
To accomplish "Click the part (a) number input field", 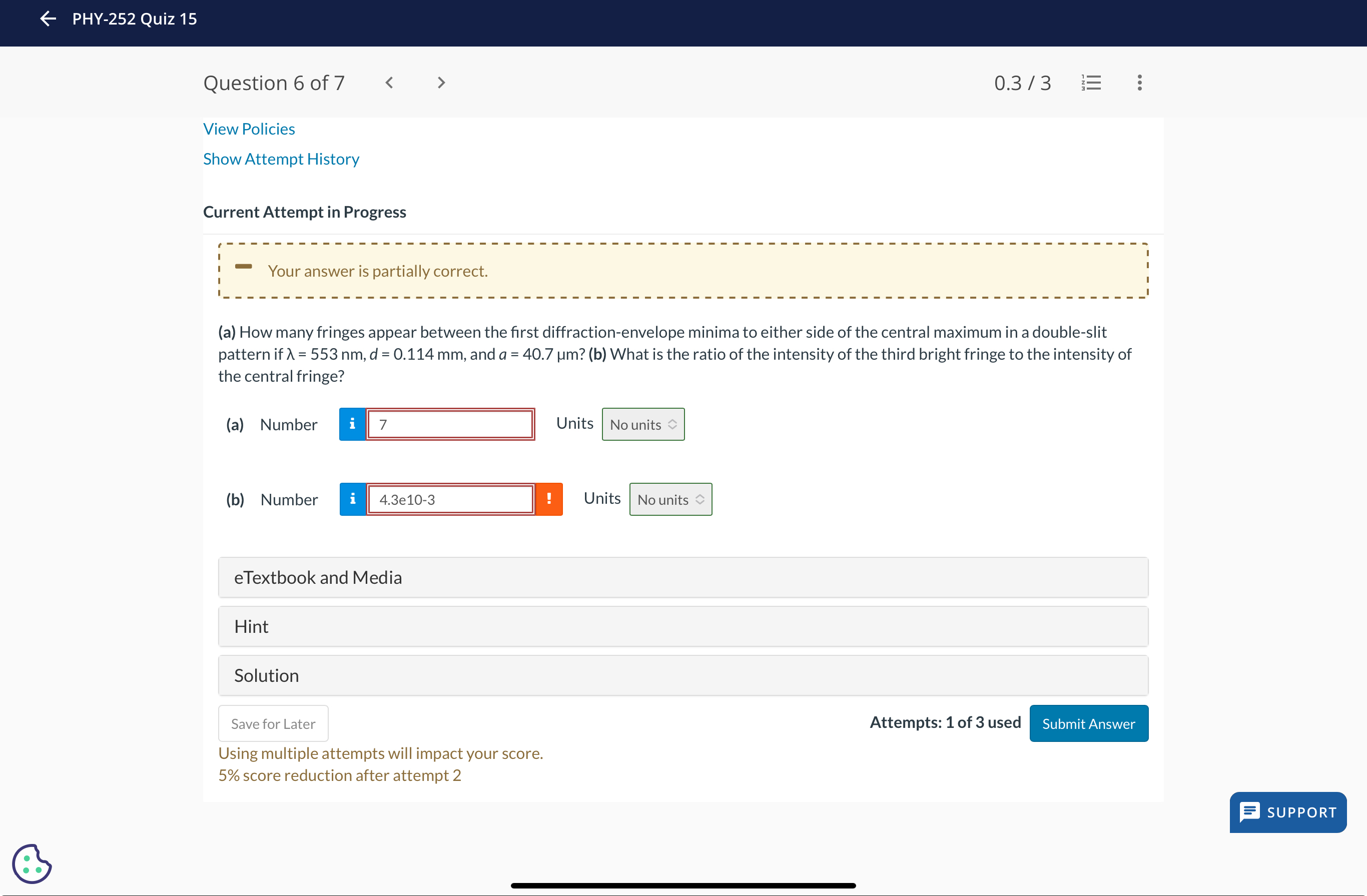I will [450, 424].
